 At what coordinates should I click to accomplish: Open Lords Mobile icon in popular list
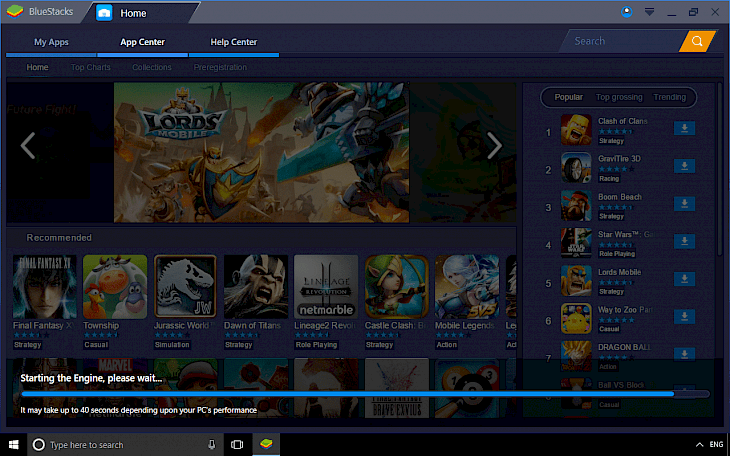click(x=576, y=280)
